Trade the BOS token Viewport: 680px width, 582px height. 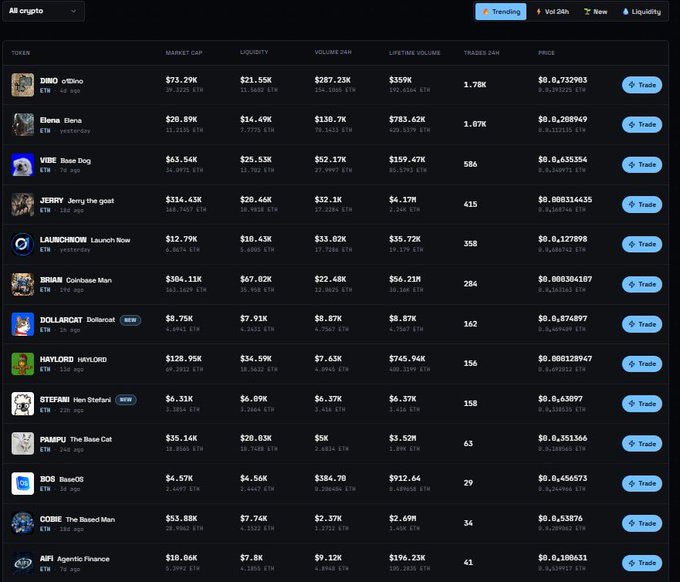[x=642, y=484]
